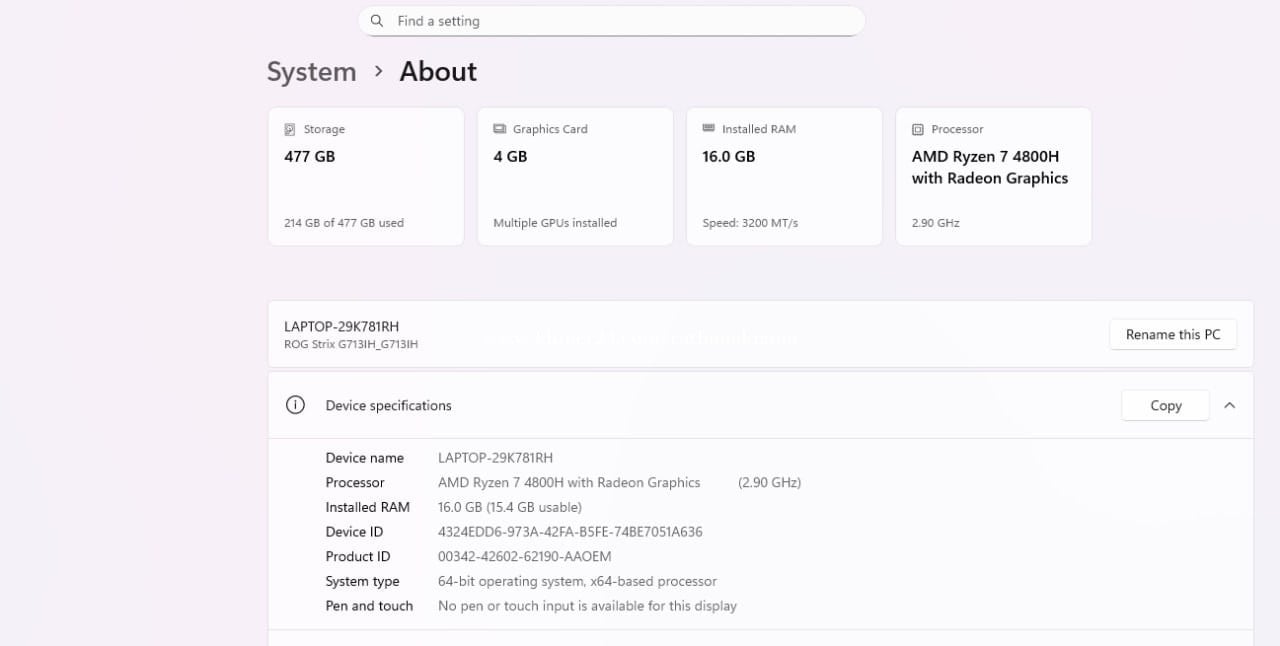The height and width of the screenshot is (646, 1280).
Task: Open the 477 GB storage details
Action: pos(310,157)
